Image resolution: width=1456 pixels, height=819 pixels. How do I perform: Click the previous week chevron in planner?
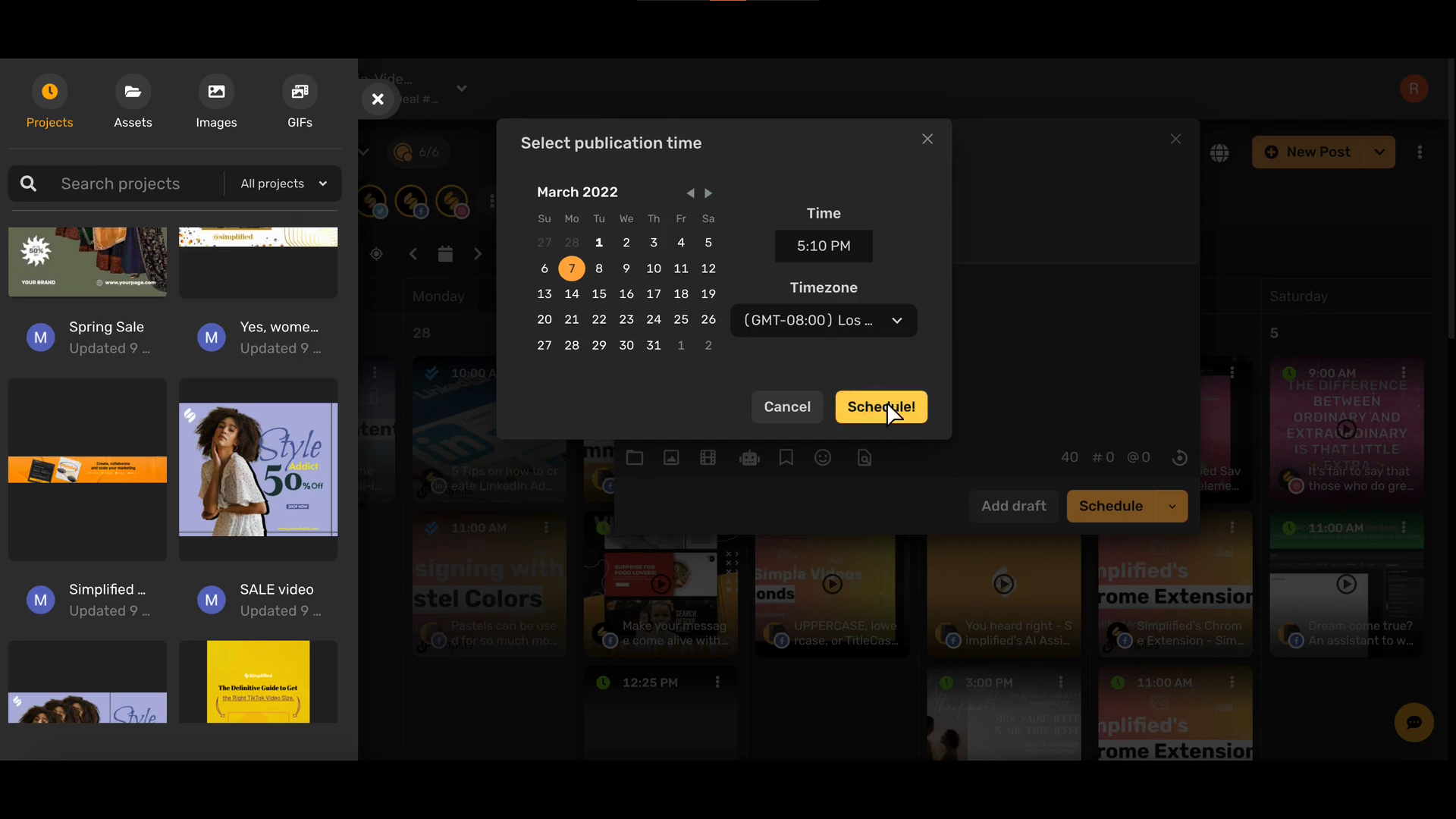[x=413, y=254]
